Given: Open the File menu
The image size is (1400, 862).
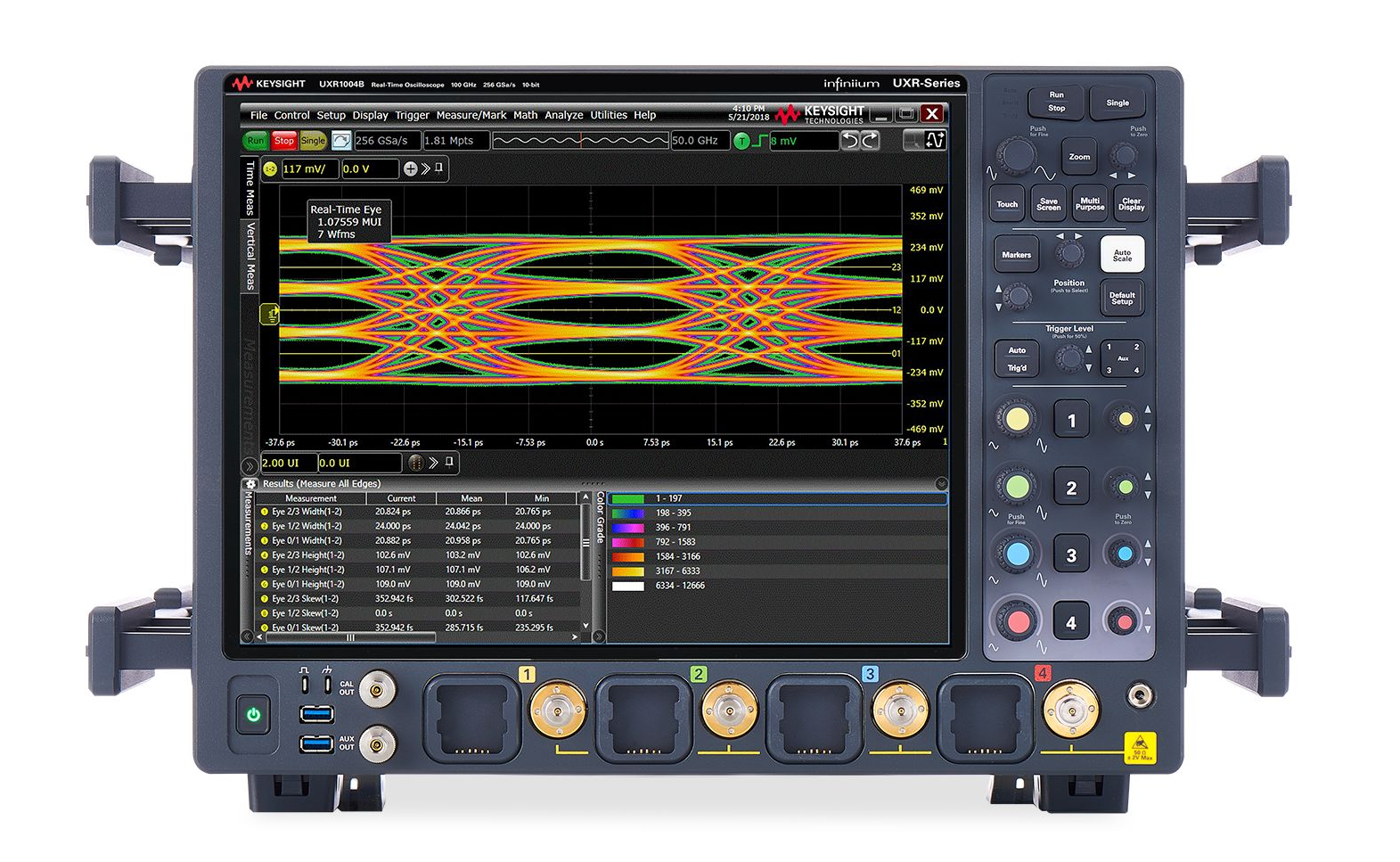Looking at the screenshot, I should click(258, 115).
